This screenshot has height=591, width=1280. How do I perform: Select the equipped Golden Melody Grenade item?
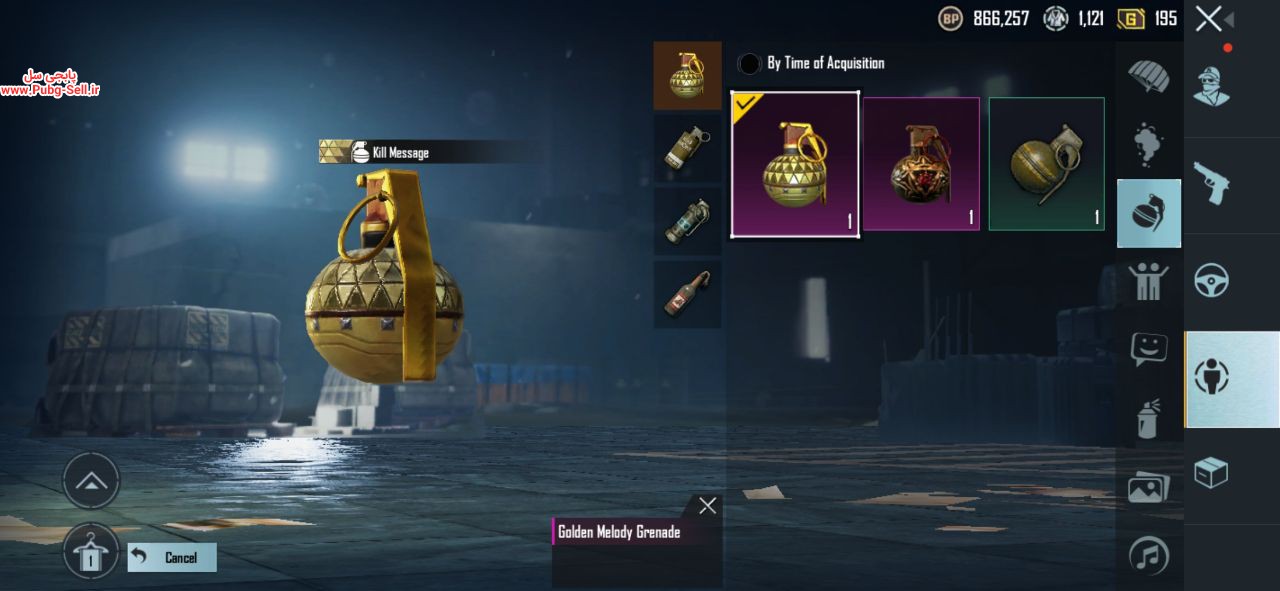pos(795,165)
